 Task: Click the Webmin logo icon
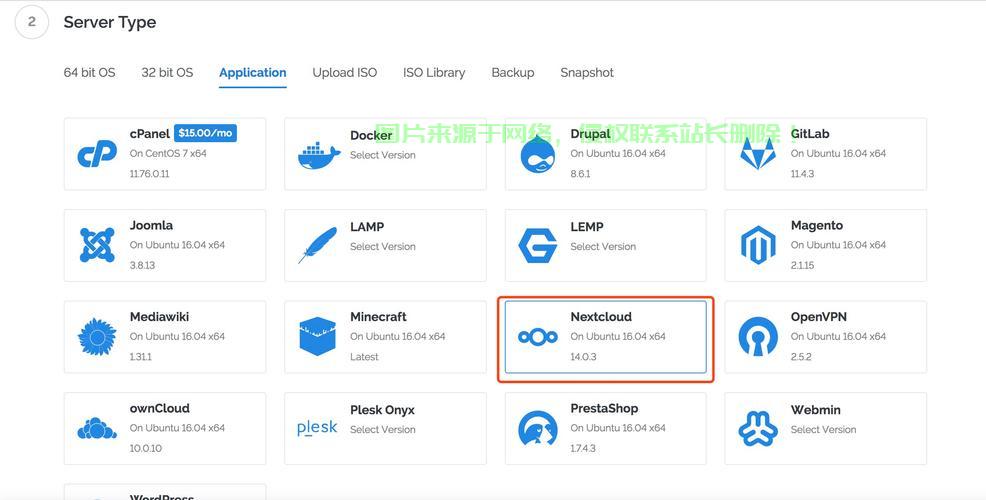click(x=758, y=428)
